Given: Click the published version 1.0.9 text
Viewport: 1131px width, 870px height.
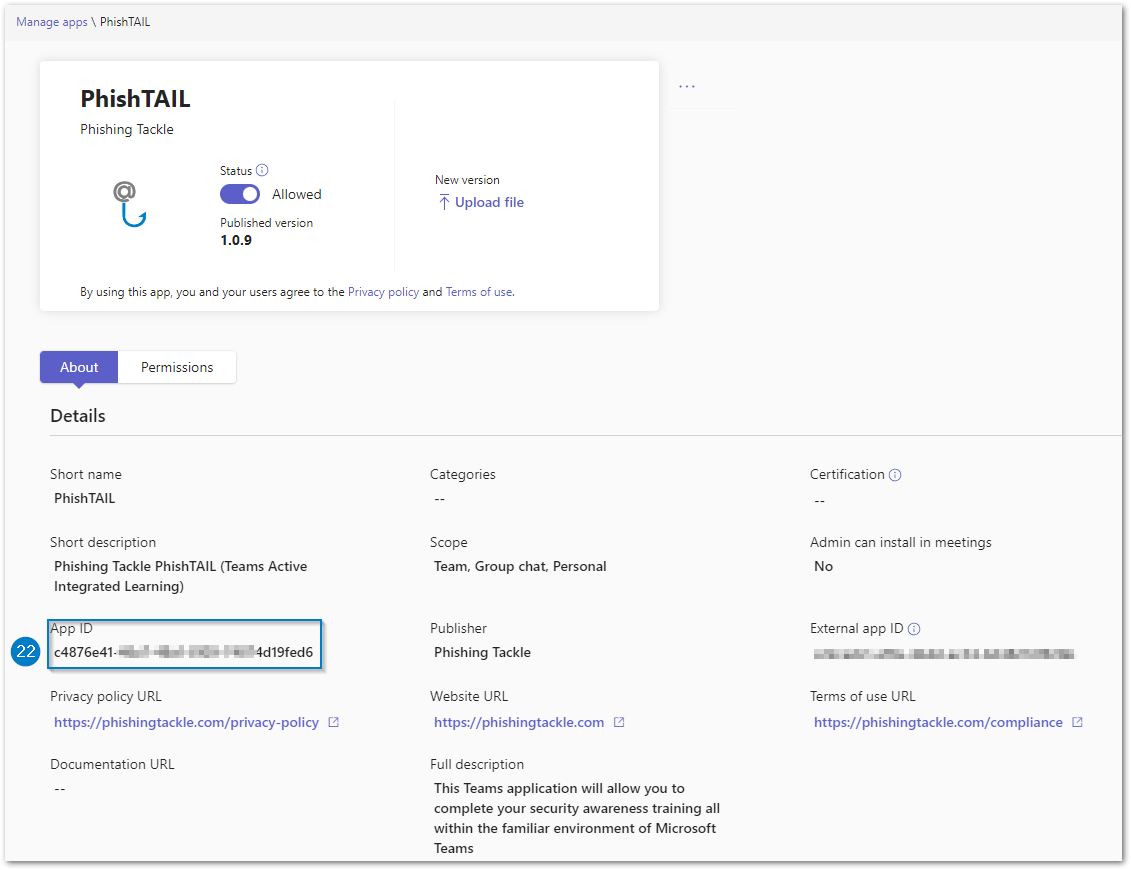Looking at the screenshot, I should (236, 240).
